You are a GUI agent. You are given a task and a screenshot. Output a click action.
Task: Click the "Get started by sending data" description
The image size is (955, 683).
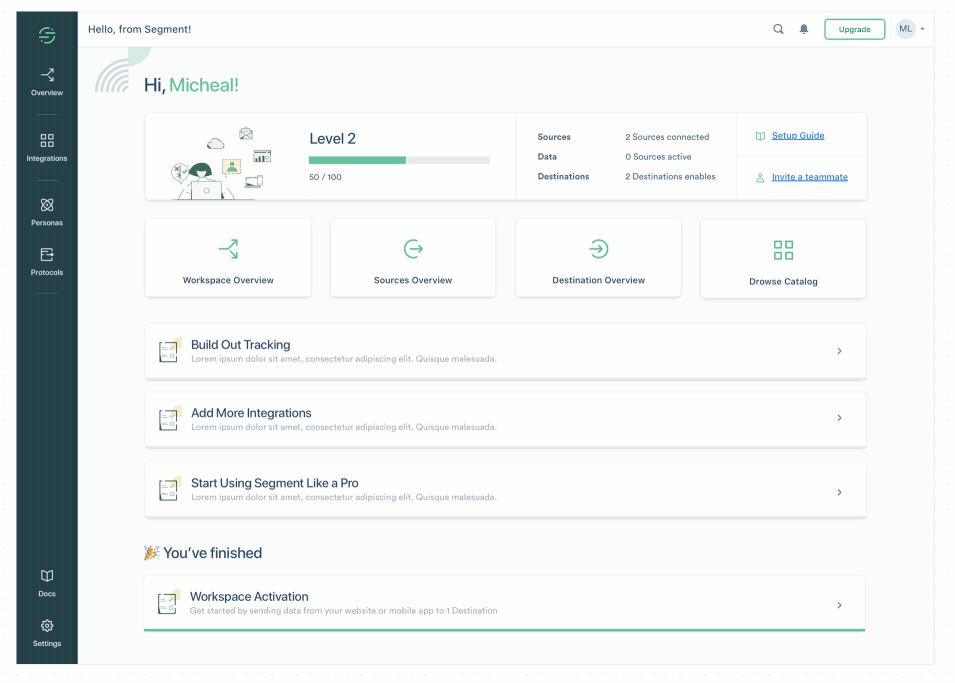click(x=344, y=610)
